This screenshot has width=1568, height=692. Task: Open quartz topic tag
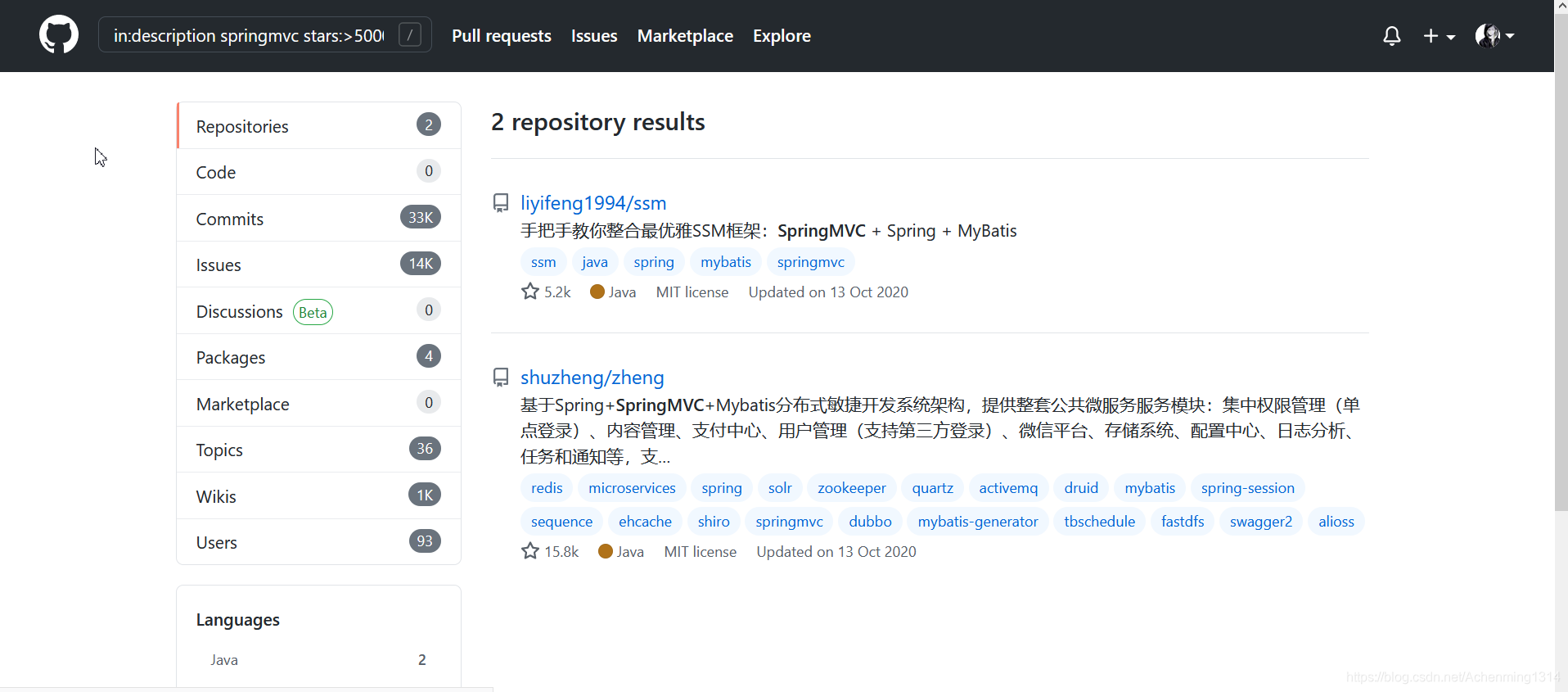pos(933,488)
